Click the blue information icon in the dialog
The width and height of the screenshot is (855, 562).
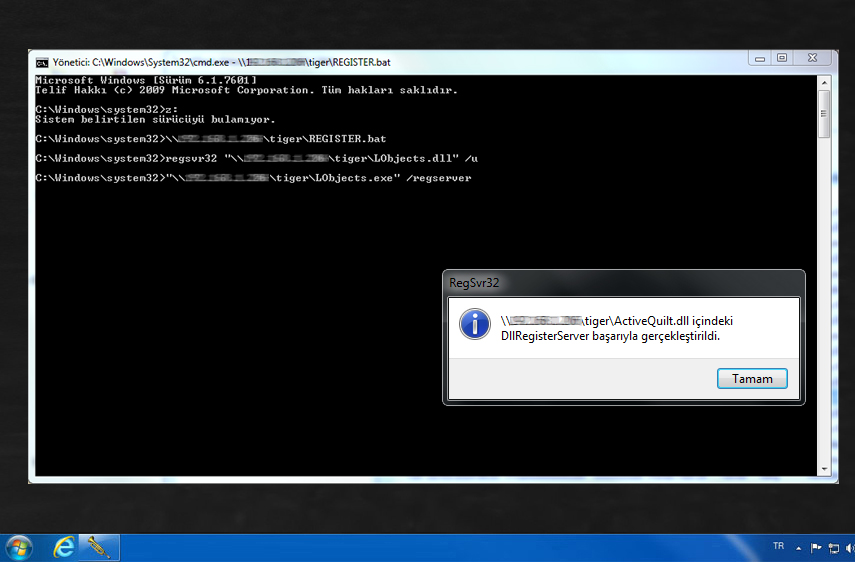tap(474, 324)
